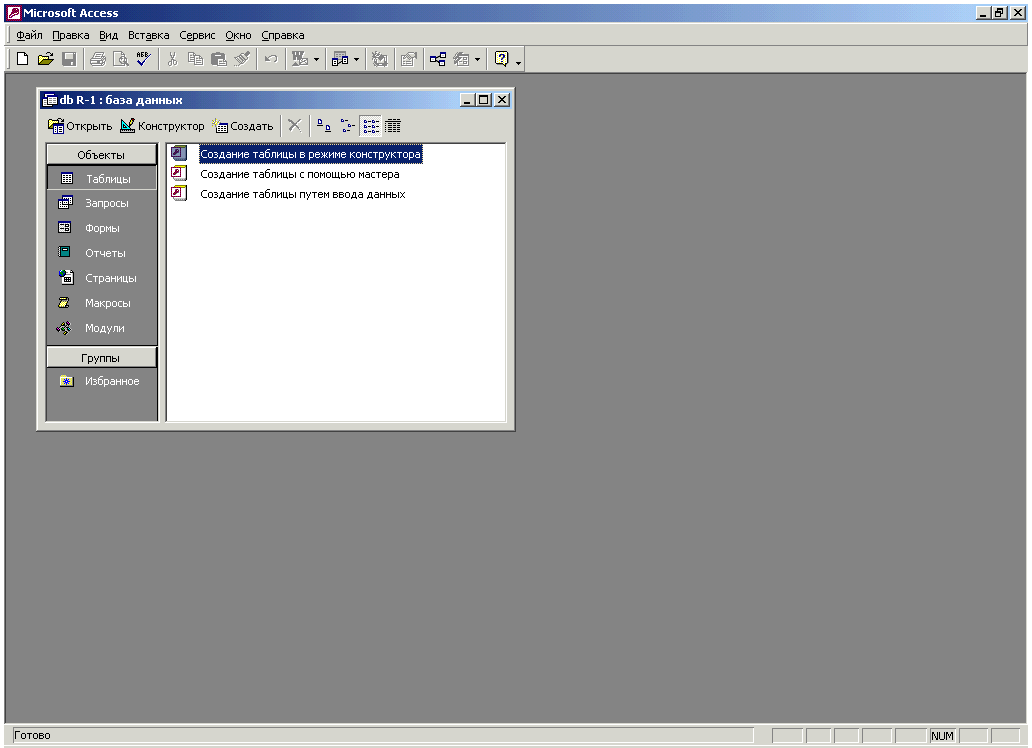Click the icon beside Создание таблицы путем ввода данных
The image size is (1032, 748).
[x=178, y=193]
